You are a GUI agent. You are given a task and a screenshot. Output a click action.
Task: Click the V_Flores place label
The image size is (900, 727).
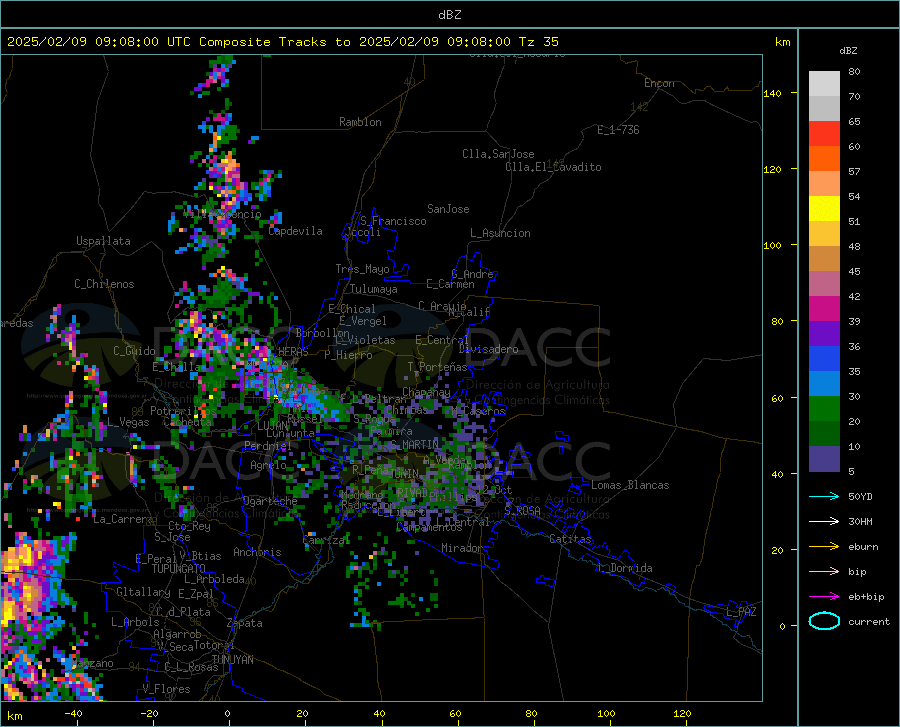click(x=166, y=689)
